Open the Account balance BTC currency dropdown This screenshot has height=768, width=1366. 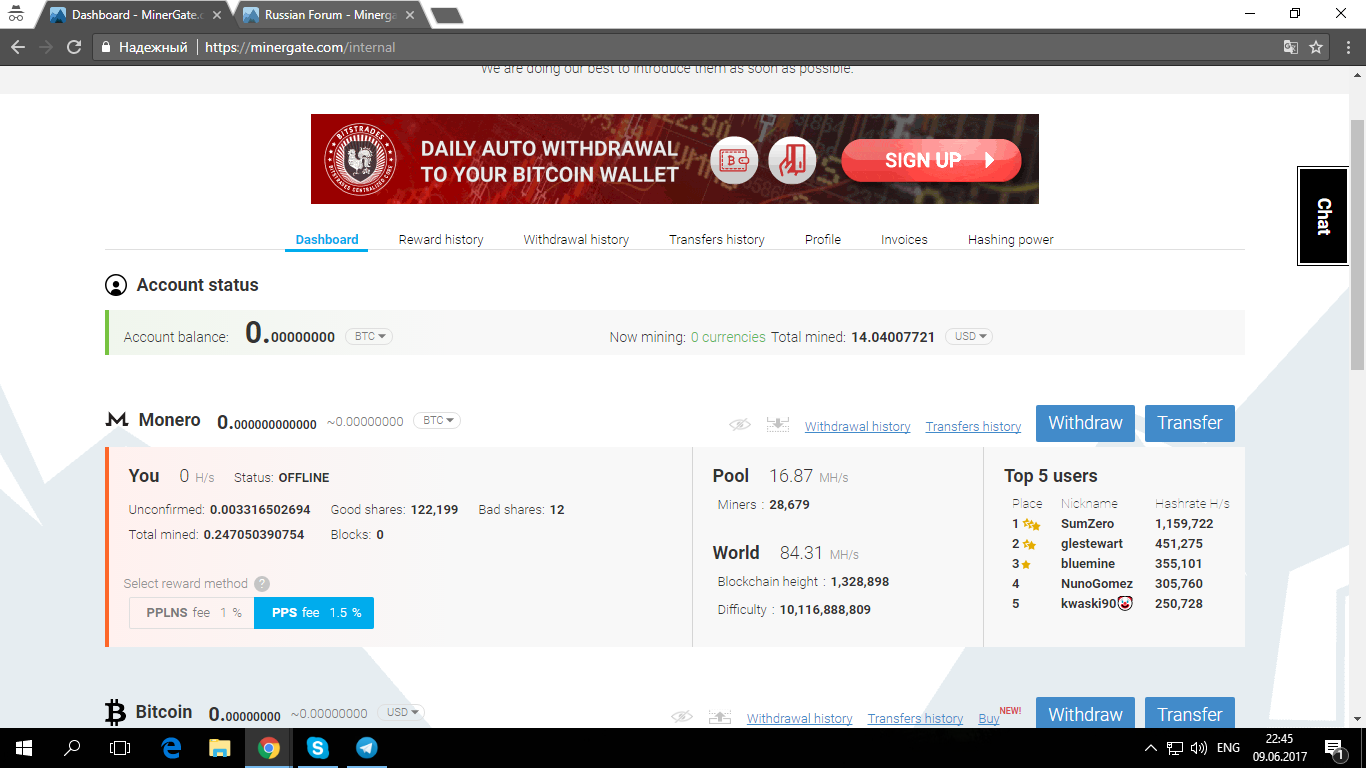coord(369,336)
